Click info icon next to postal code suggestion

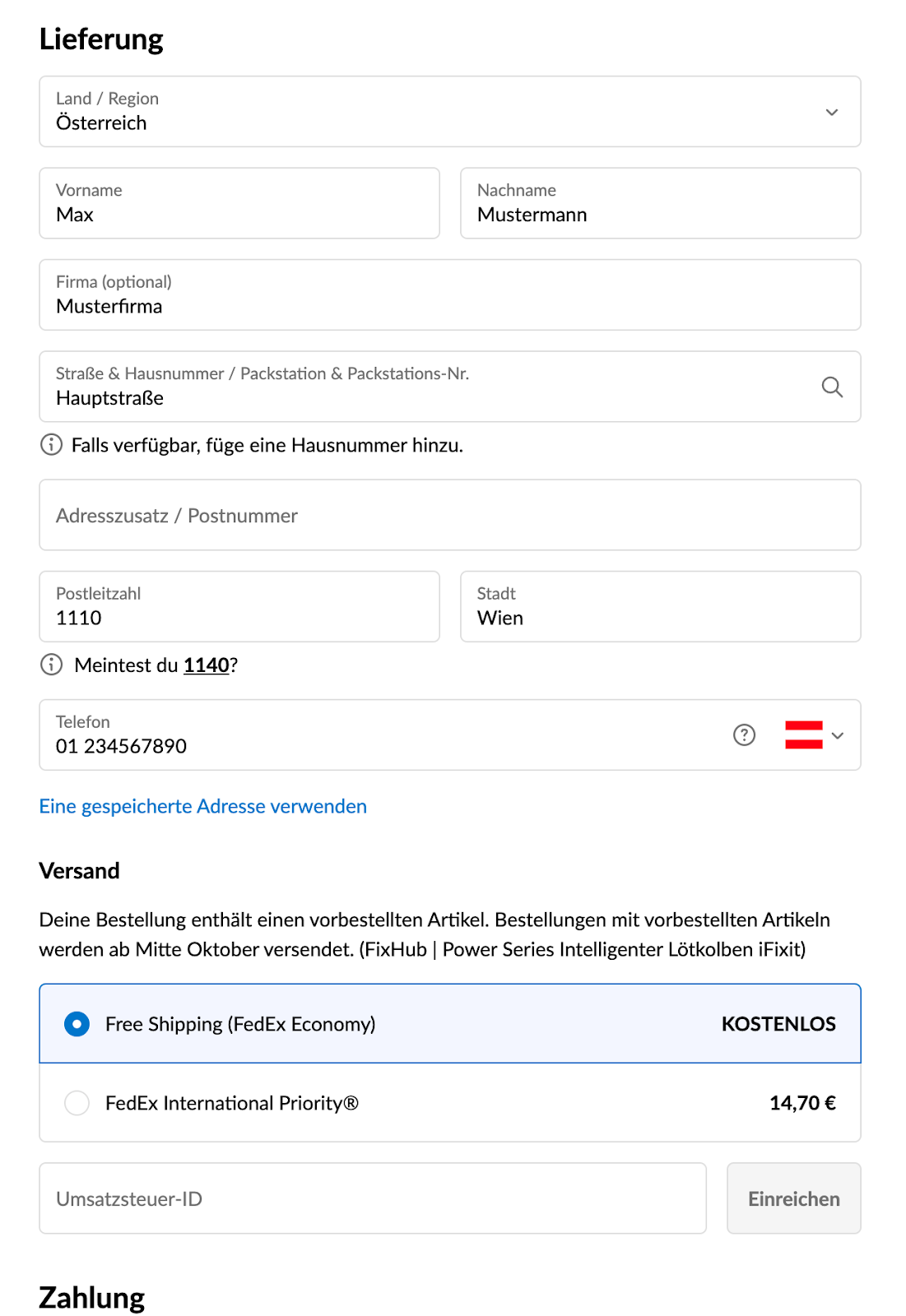pyautogui.click(x=51, y=665)
